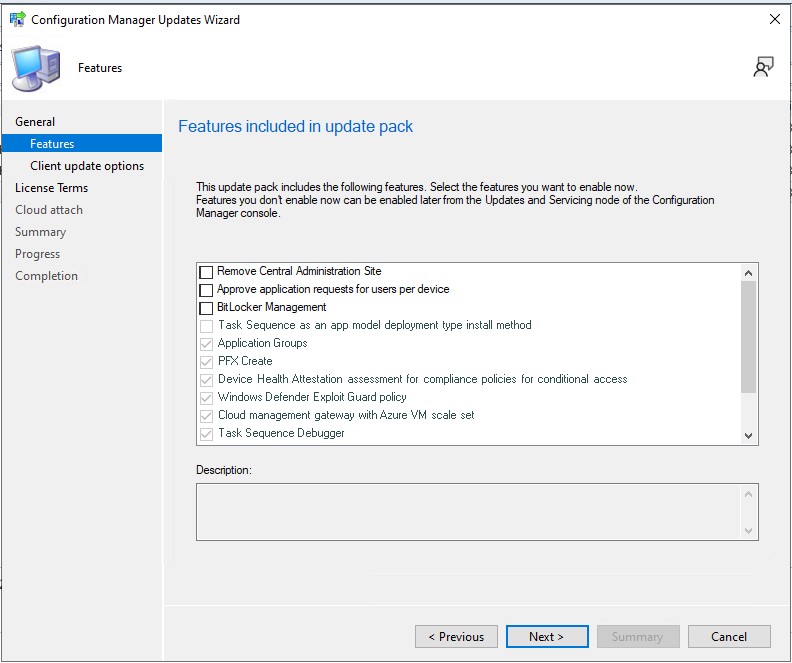
Task: Click the wizard computer icon in header
Action: (36, 68)
